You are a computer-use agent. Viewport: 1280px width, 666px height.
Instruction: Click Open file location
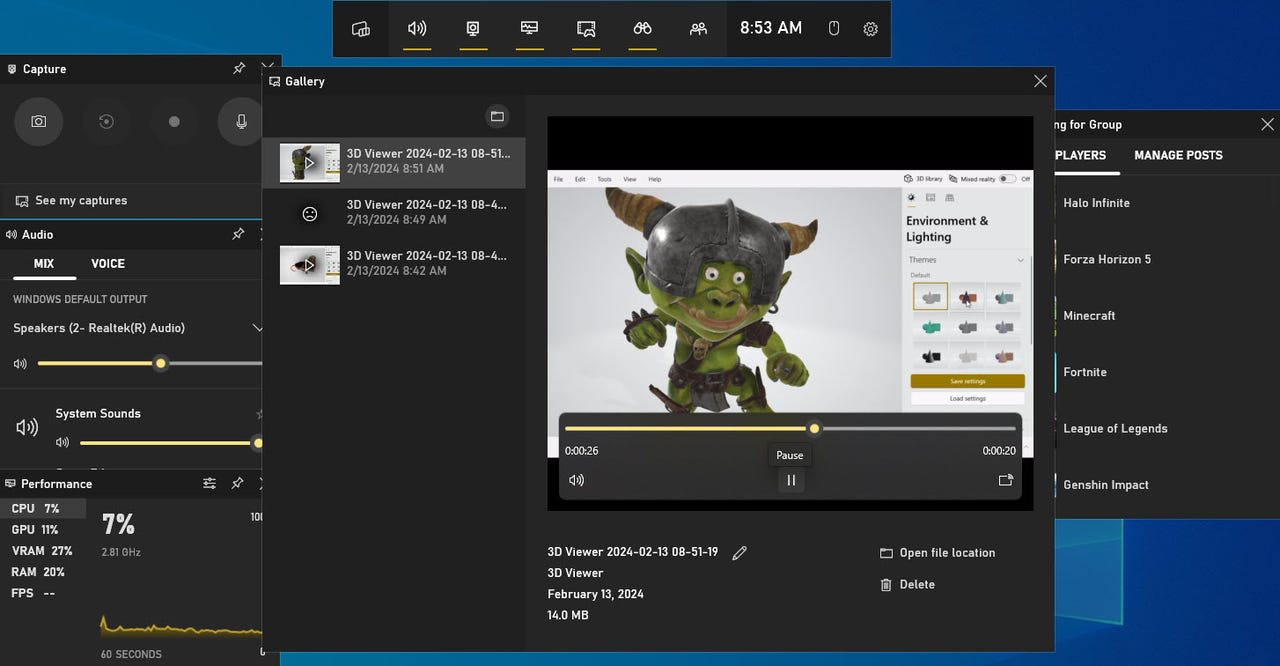tap(937, 553)
